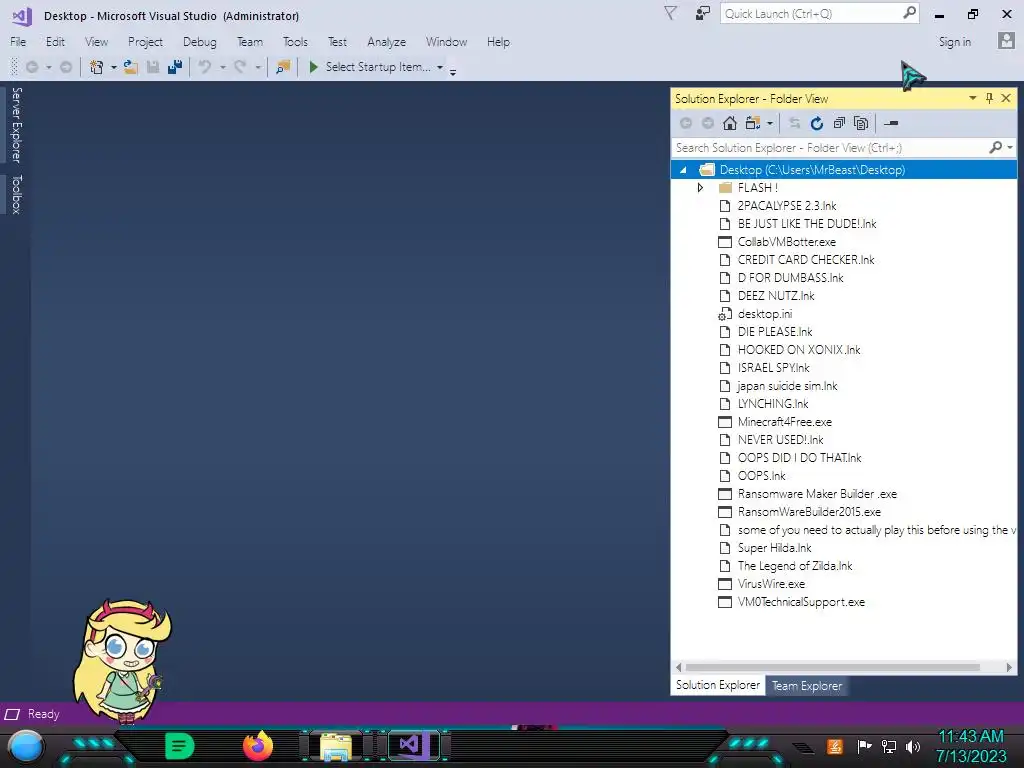Select VirusWire.exe in the list

click(x=771, y=584)
